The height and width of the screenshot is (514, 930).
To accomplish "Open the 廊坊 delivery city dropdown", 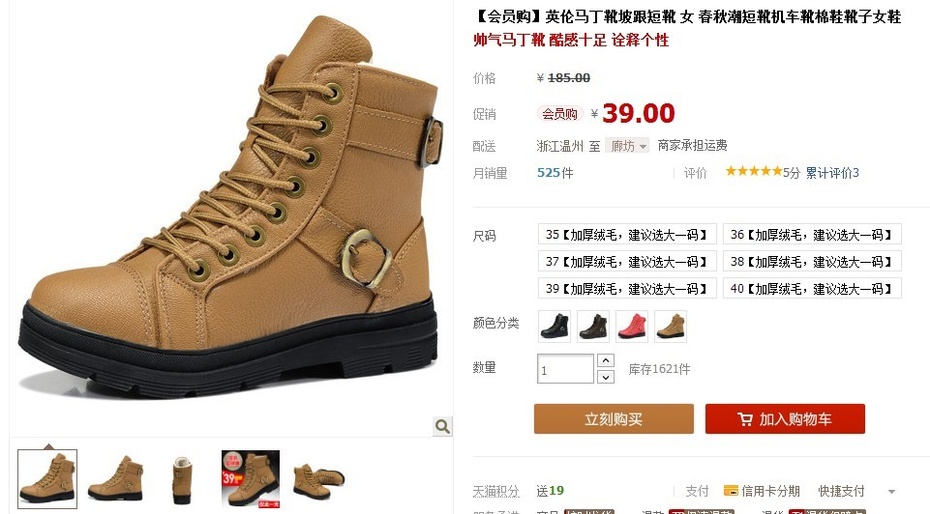I will coord(627,146).
